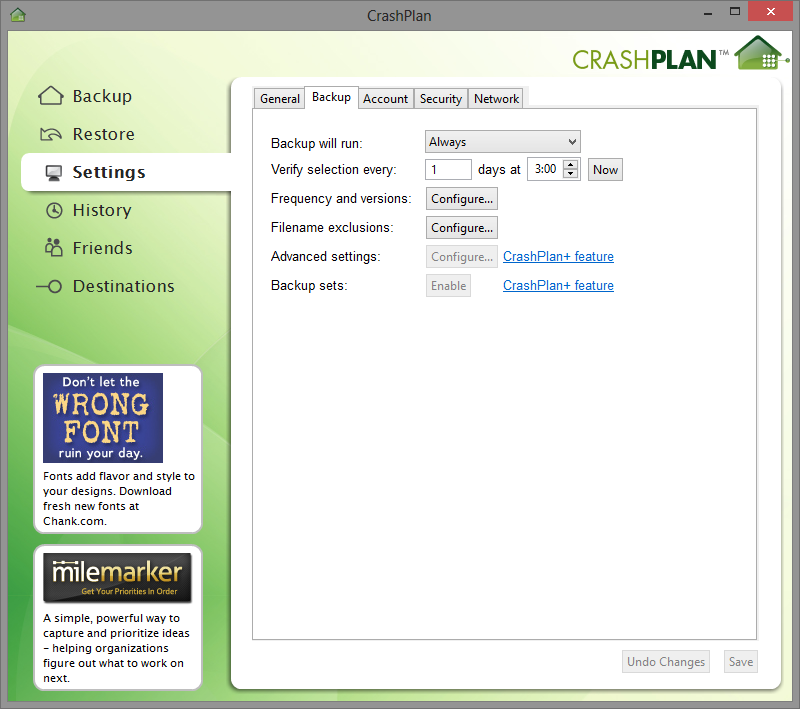Maximize the CrashPlan window
This screenshot has height=709, width=800.
[735, 11]
